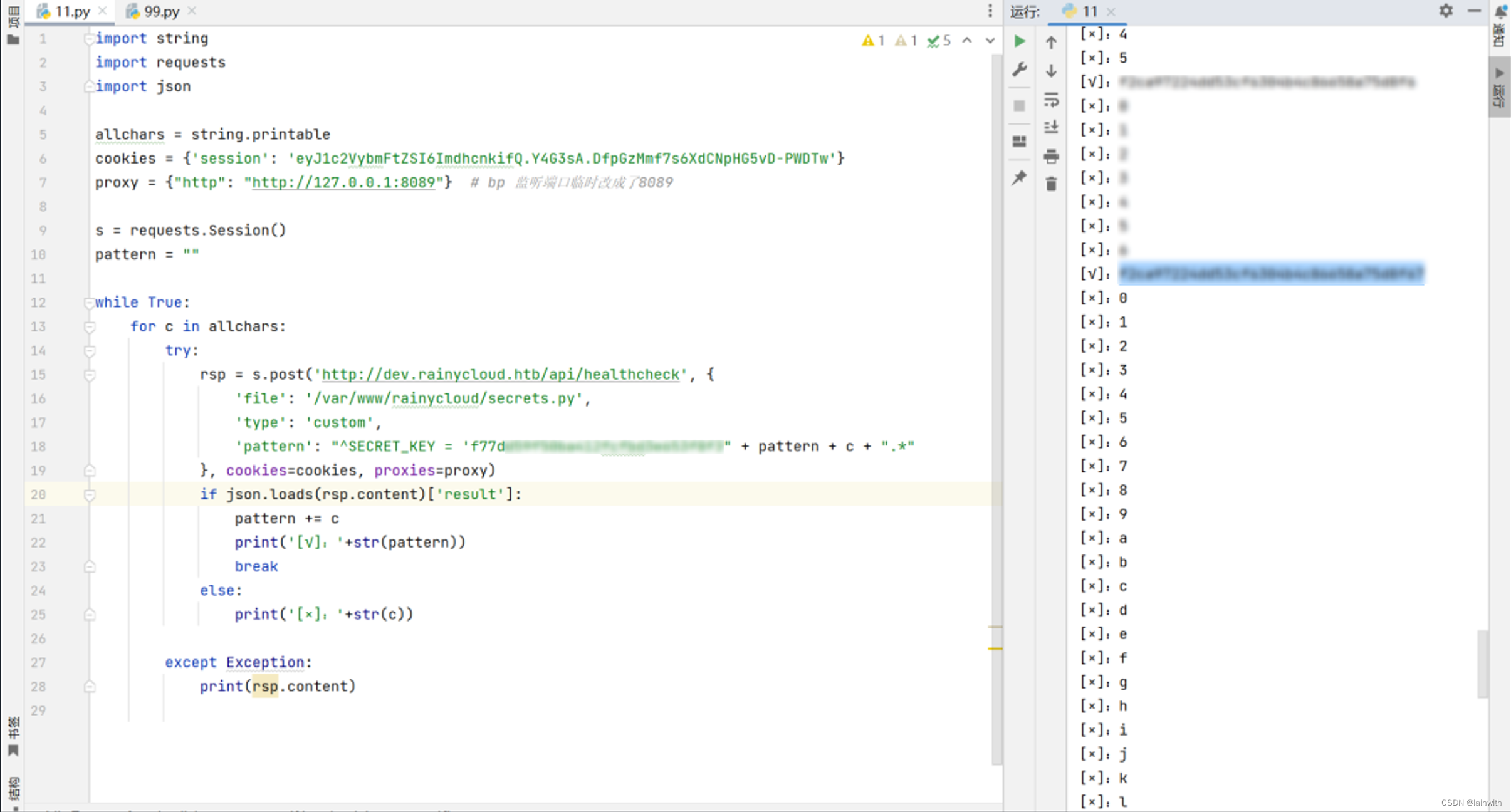Viewport: 1511px width, 812px height.
Task: Open run panel settings gear
Action: [x=1446, y=11]
